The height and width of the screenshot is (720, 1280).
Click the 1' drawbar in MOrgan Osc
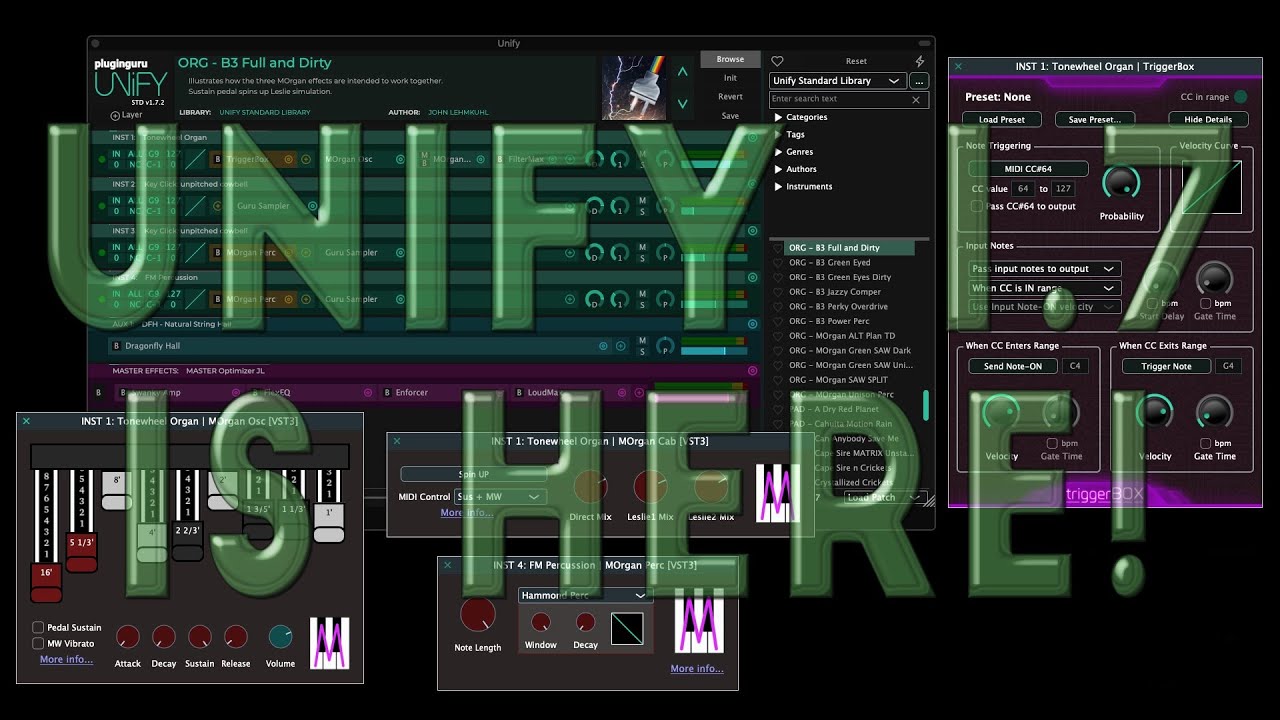click(x=329, y=523)
